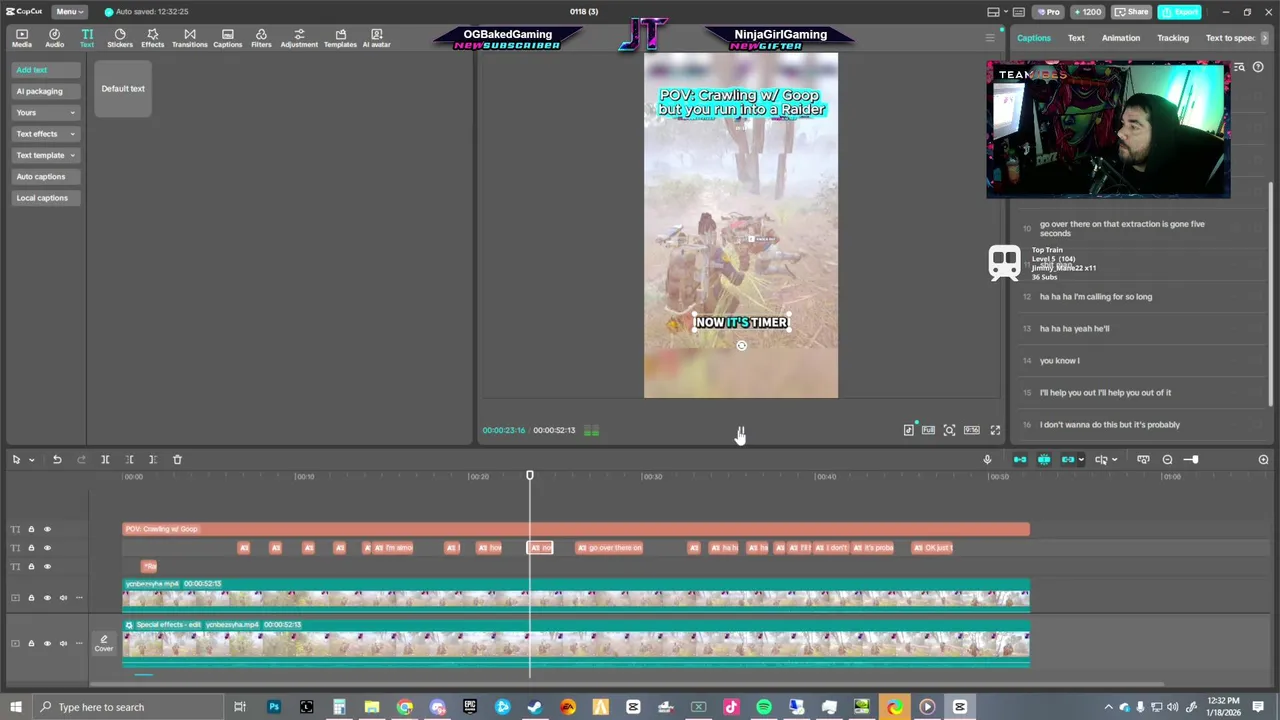This screenshot has width=1280, height=720.
Task: Click the Windows taskbar search box
Action: [x=127, y=707]
